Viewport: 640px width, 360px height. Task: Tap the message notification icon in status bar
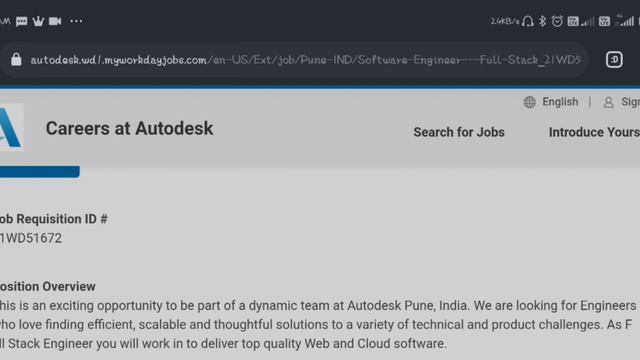pyautogui.click(x=22, y=21)
